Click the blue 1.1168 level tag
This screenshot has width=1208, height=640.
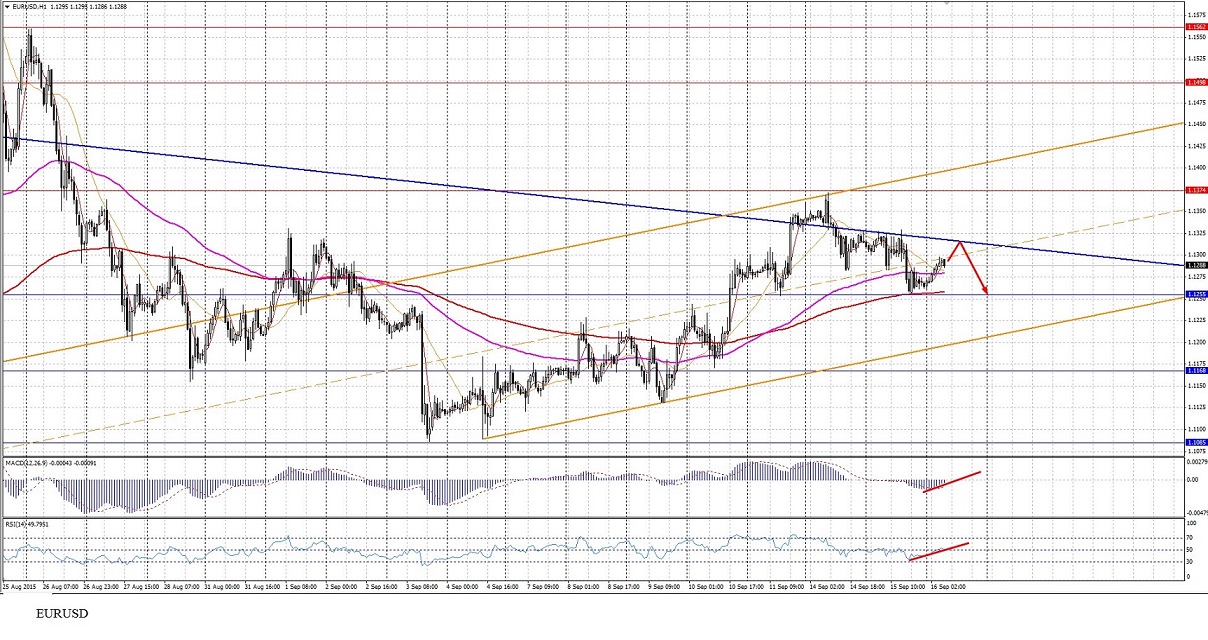1195,370
